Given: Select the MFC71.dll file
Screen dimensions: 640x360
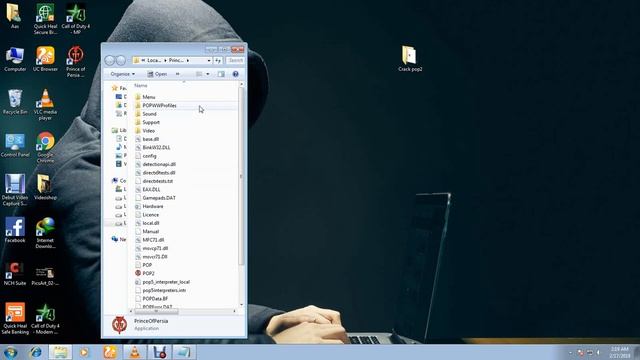Looking at the screenshot, I should [x=150, y=240].
